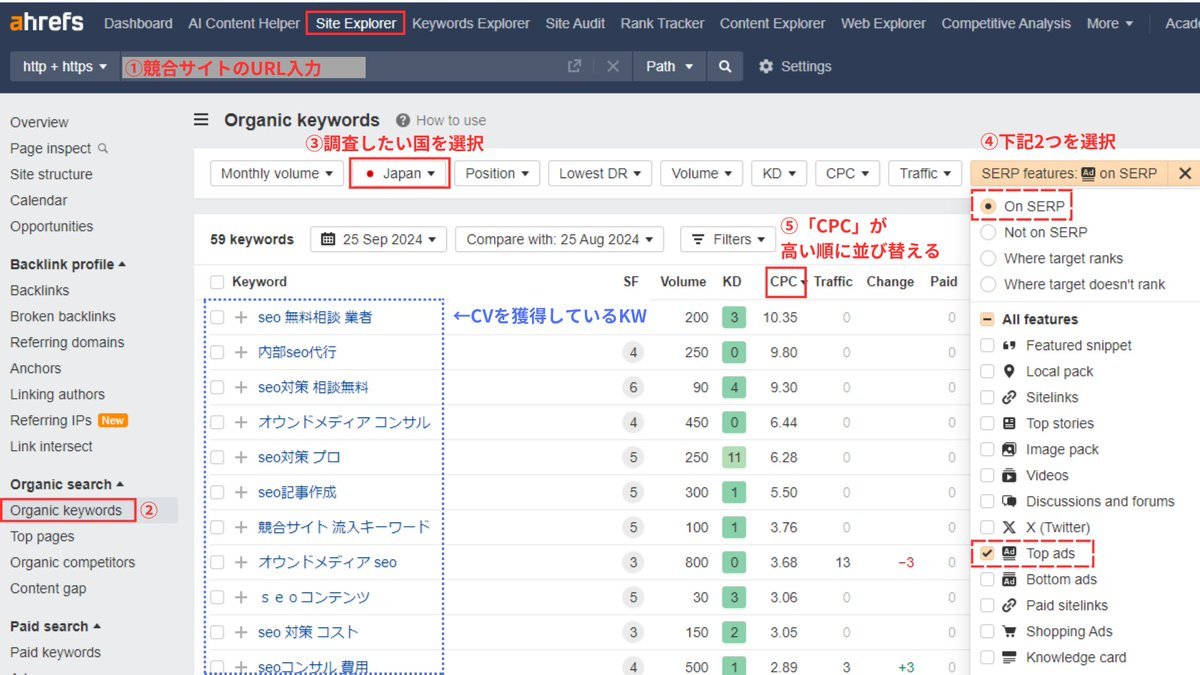This screenshot has height=675, width=1200.
Task: Open the Monthly volume dropdown
Action: pyautogui.click(x=277, y=173)
